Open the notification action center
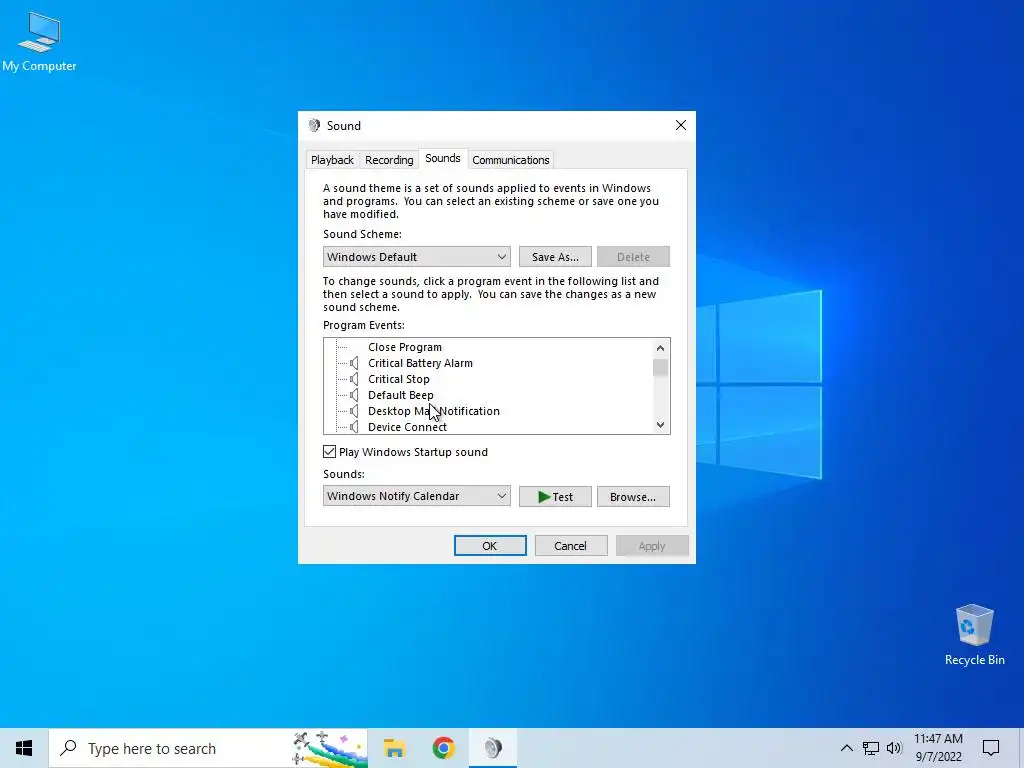This screenshot has height=768, width=1024. click(x=991, y=748)
